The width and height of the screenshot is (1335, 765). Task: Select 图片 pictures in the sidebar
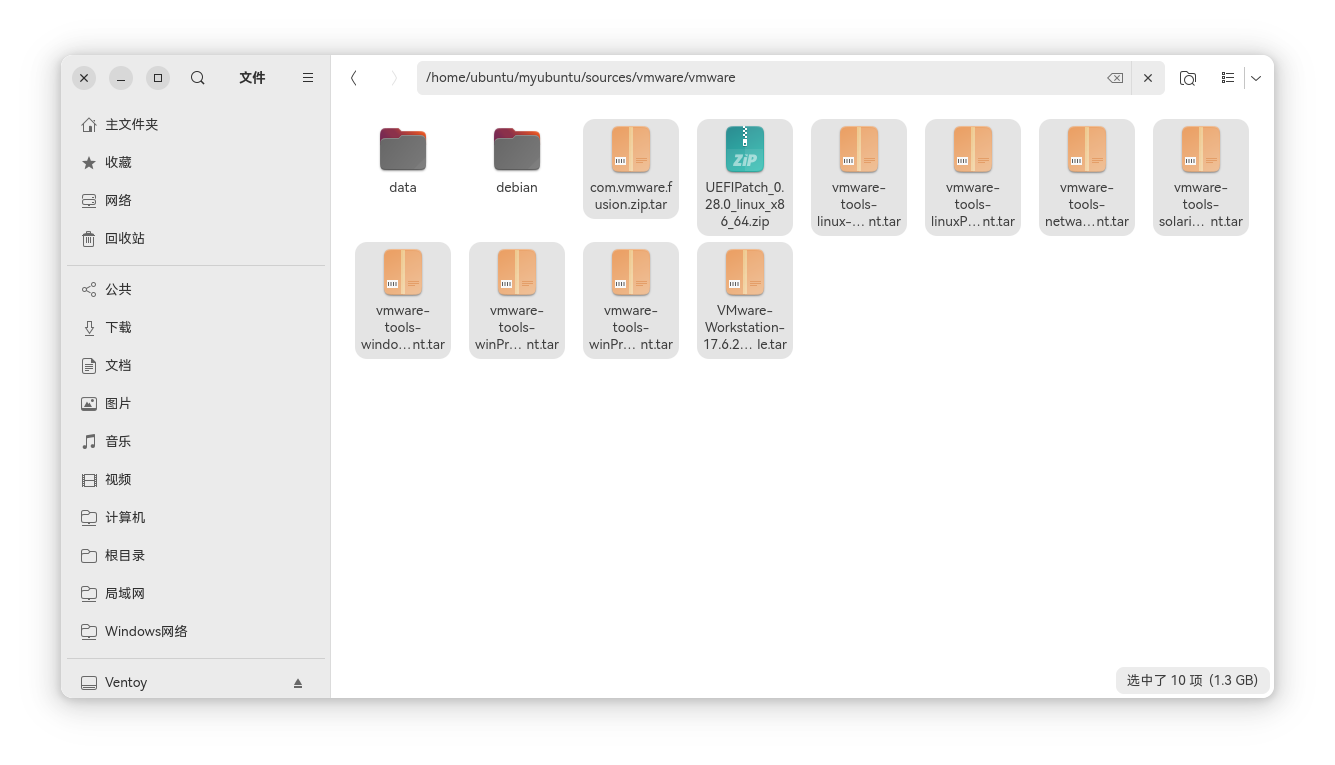(x=196, y=404)
